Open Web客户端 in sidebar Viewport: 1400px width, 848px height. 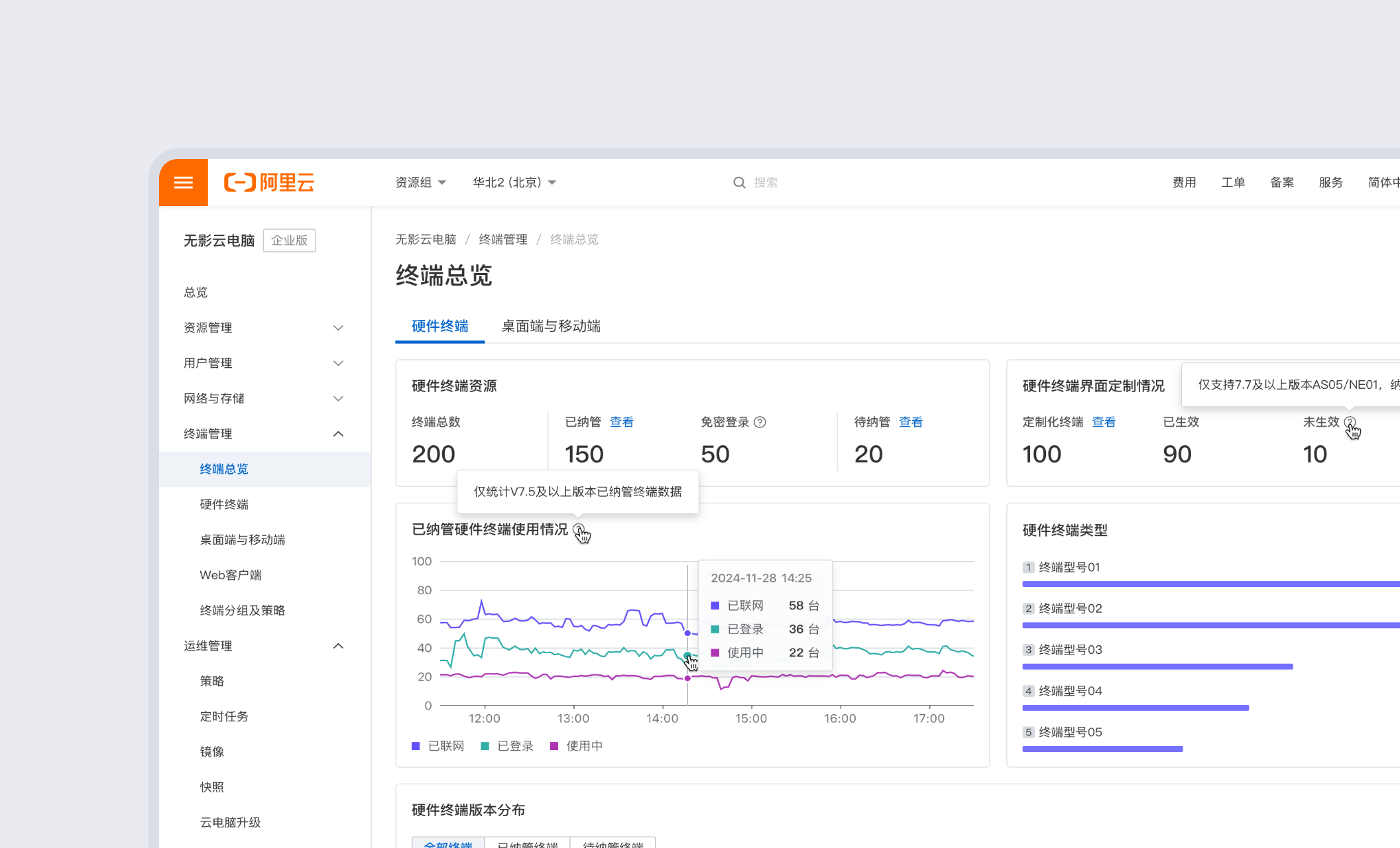point(264,575)
